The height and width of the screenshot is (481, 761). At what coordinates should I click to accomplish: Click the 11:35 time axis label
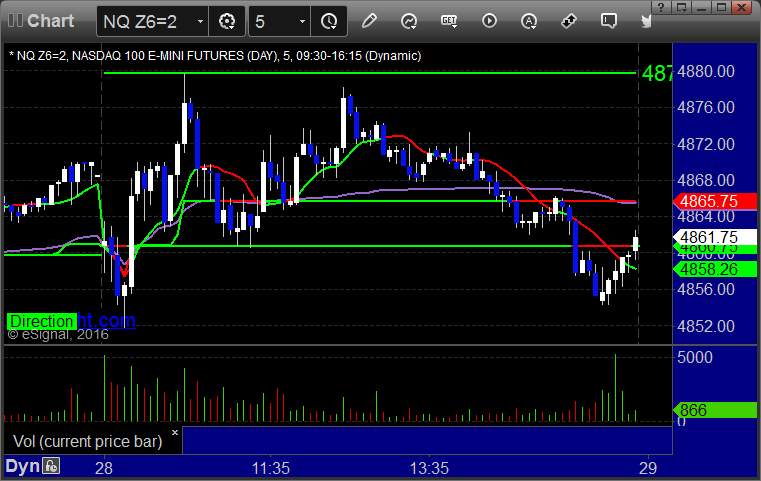pyautogui.click(x=271, y=468)
